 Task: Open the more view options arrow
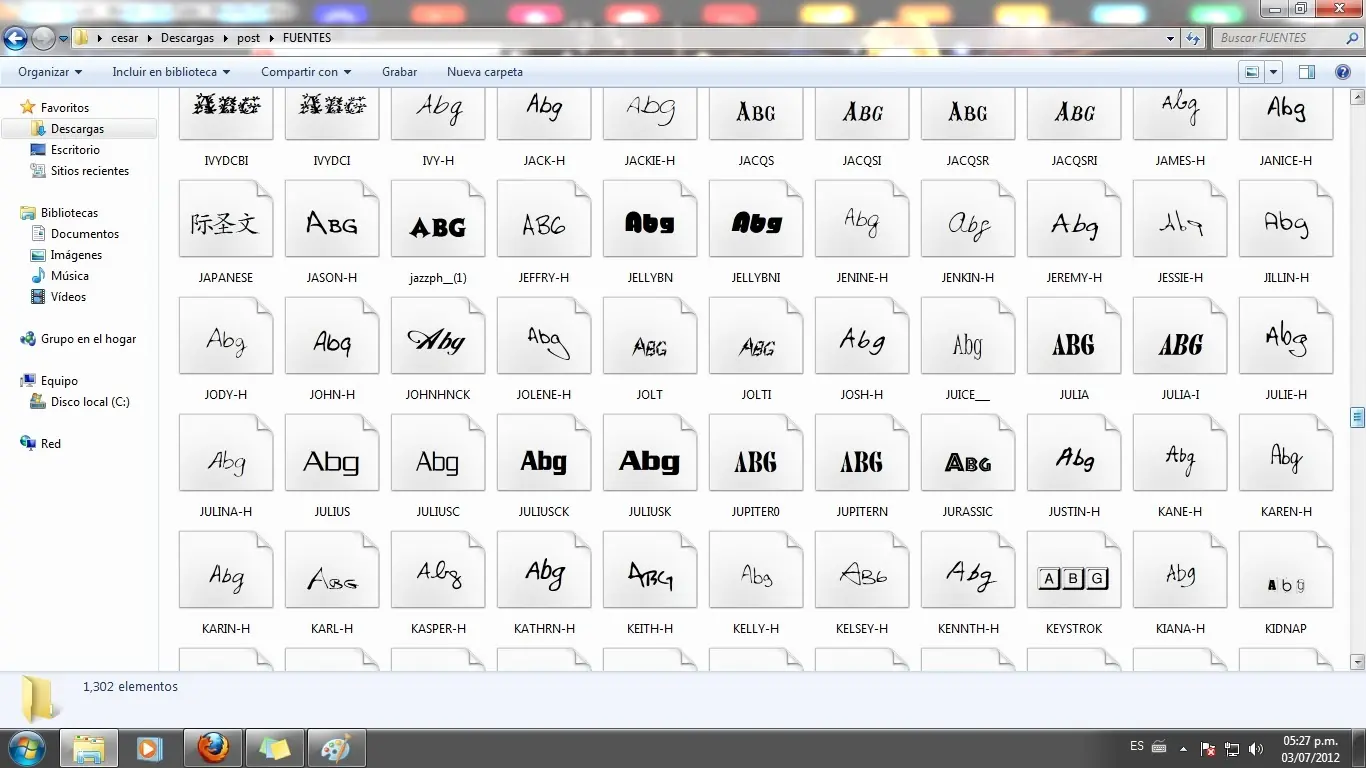[1274, 72]
